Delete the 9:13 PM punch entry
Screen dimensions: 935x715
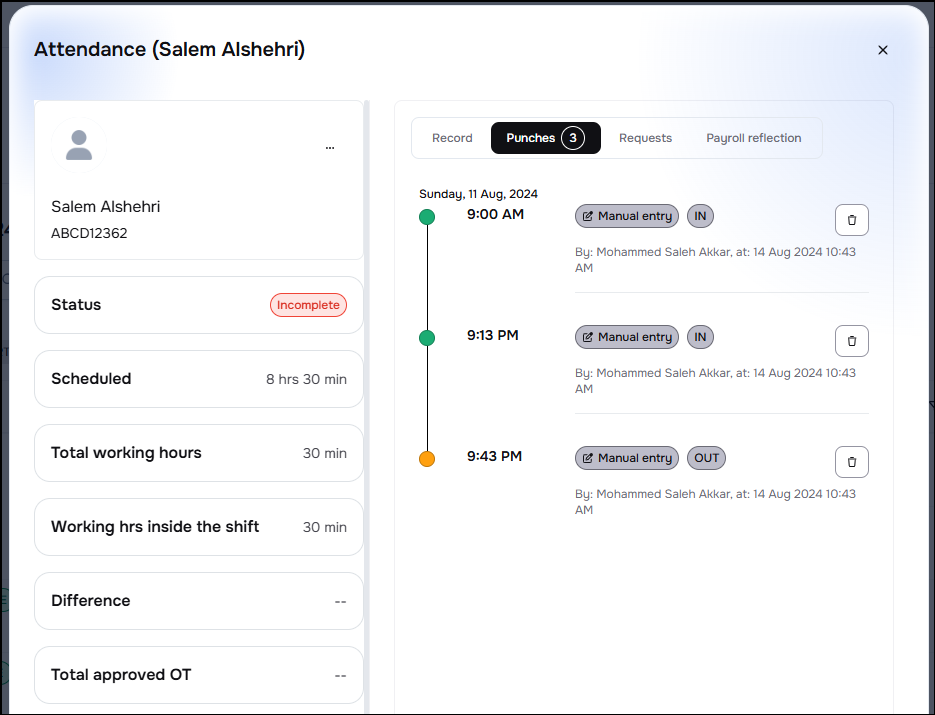pos(851,341)
